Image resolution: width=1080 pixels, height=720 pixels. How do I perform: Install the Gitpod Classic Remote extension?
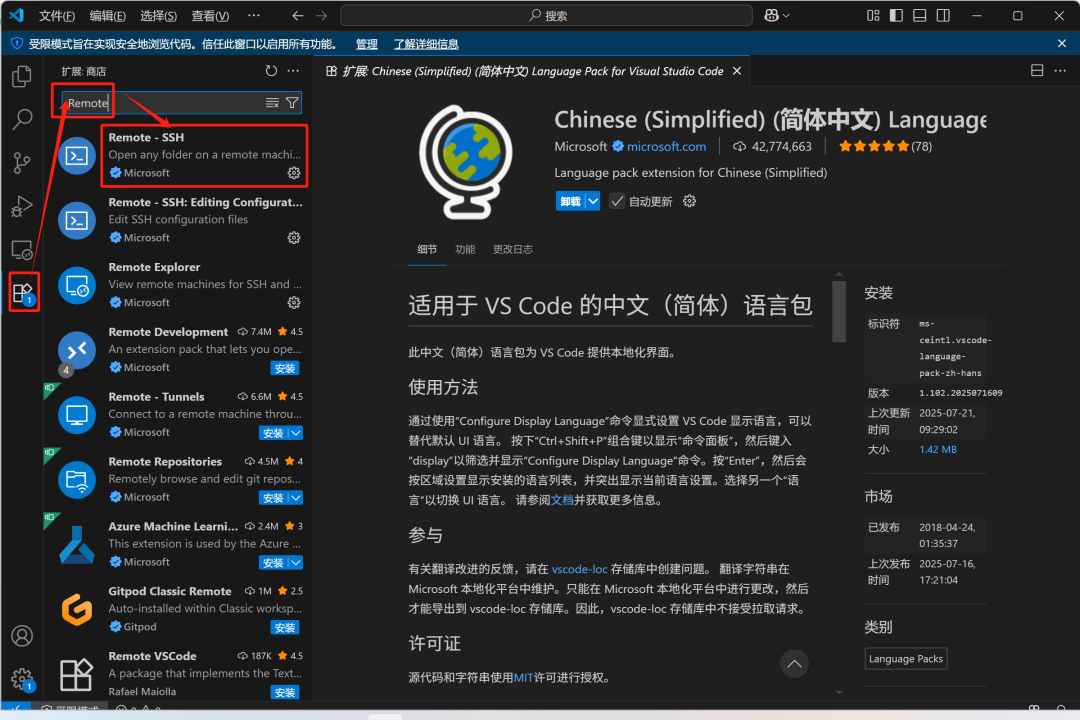coord(284,627)
